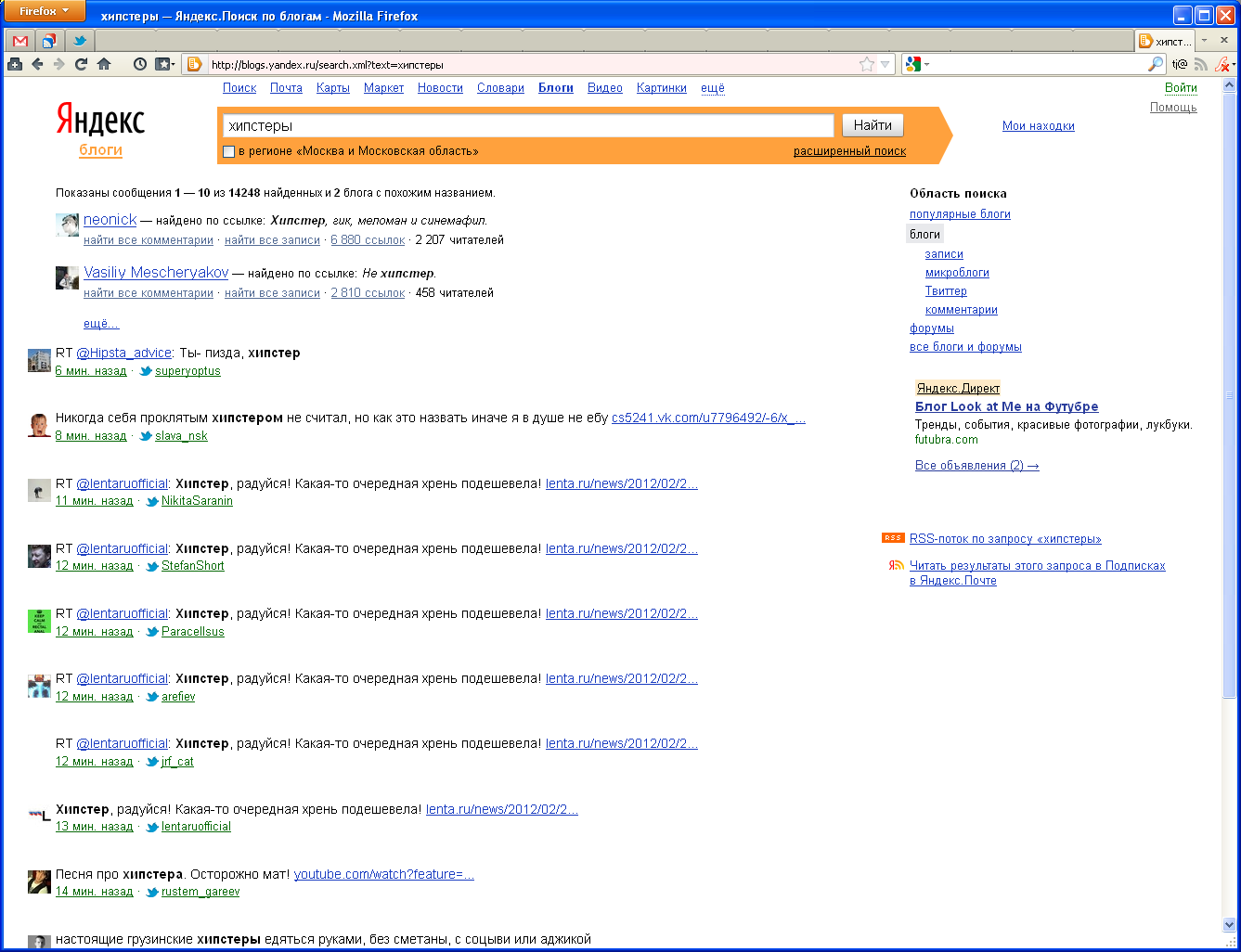Open Yandex Маркет service
The height and width of the screenshot is (952, 1241).
383,88
